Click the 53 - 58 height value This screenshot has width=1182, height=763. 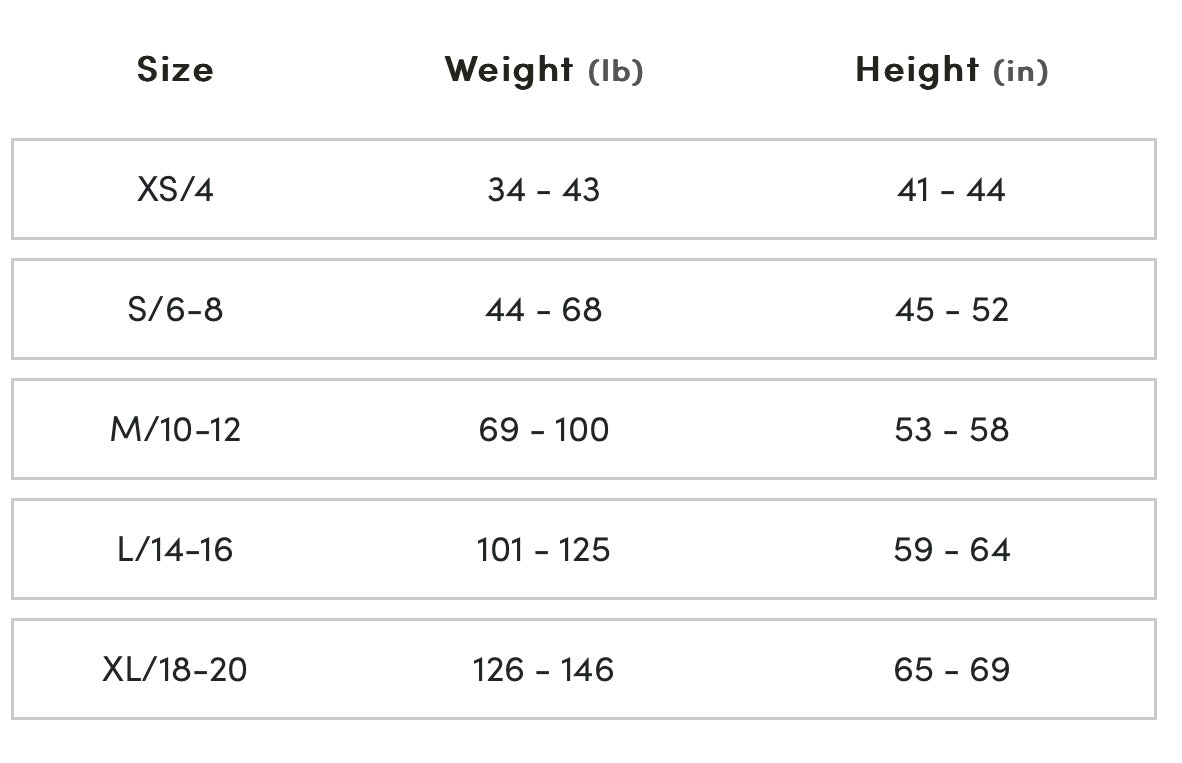tap(951, 429)
